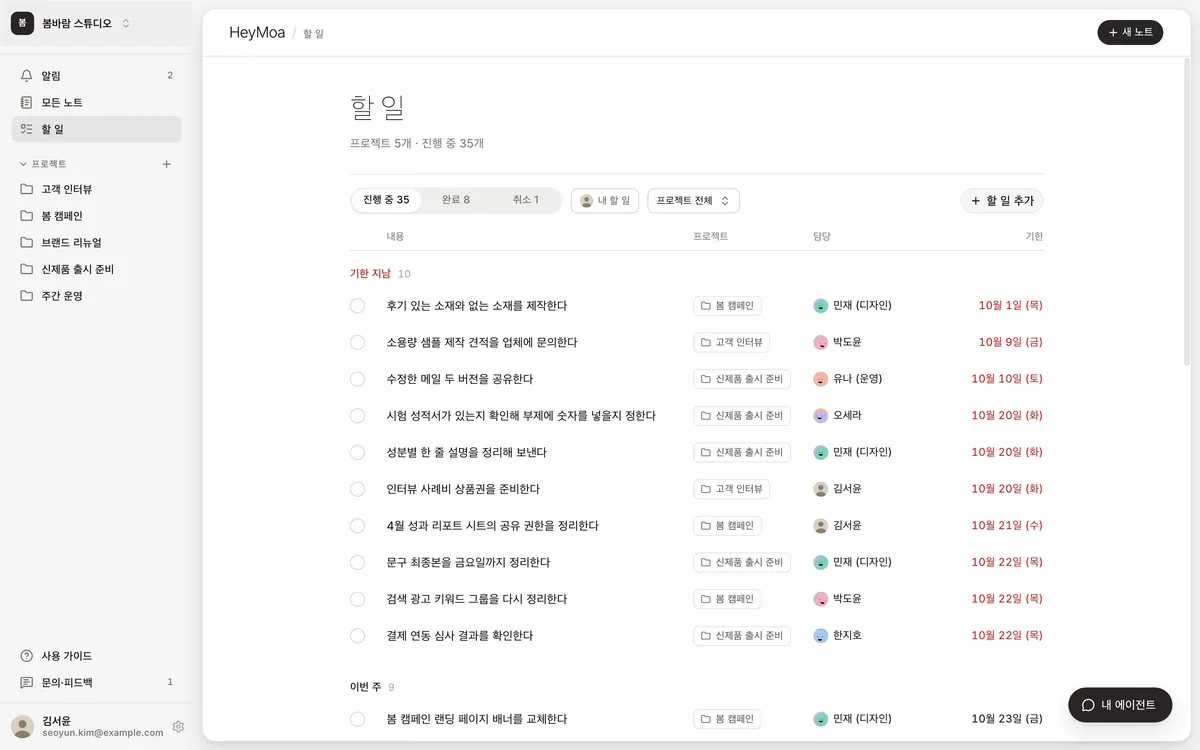Open 고객 인터뷰 tag on 인터뷰 사례비 row
This screenshot has width=1200, height=750.
click(731, 489)
